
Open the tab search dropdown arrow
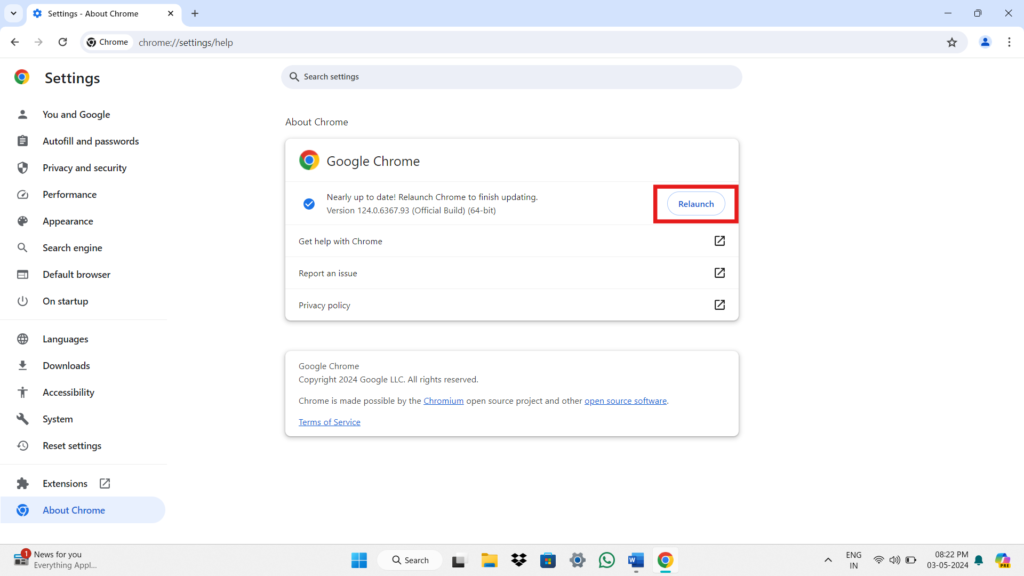[13, 13]
